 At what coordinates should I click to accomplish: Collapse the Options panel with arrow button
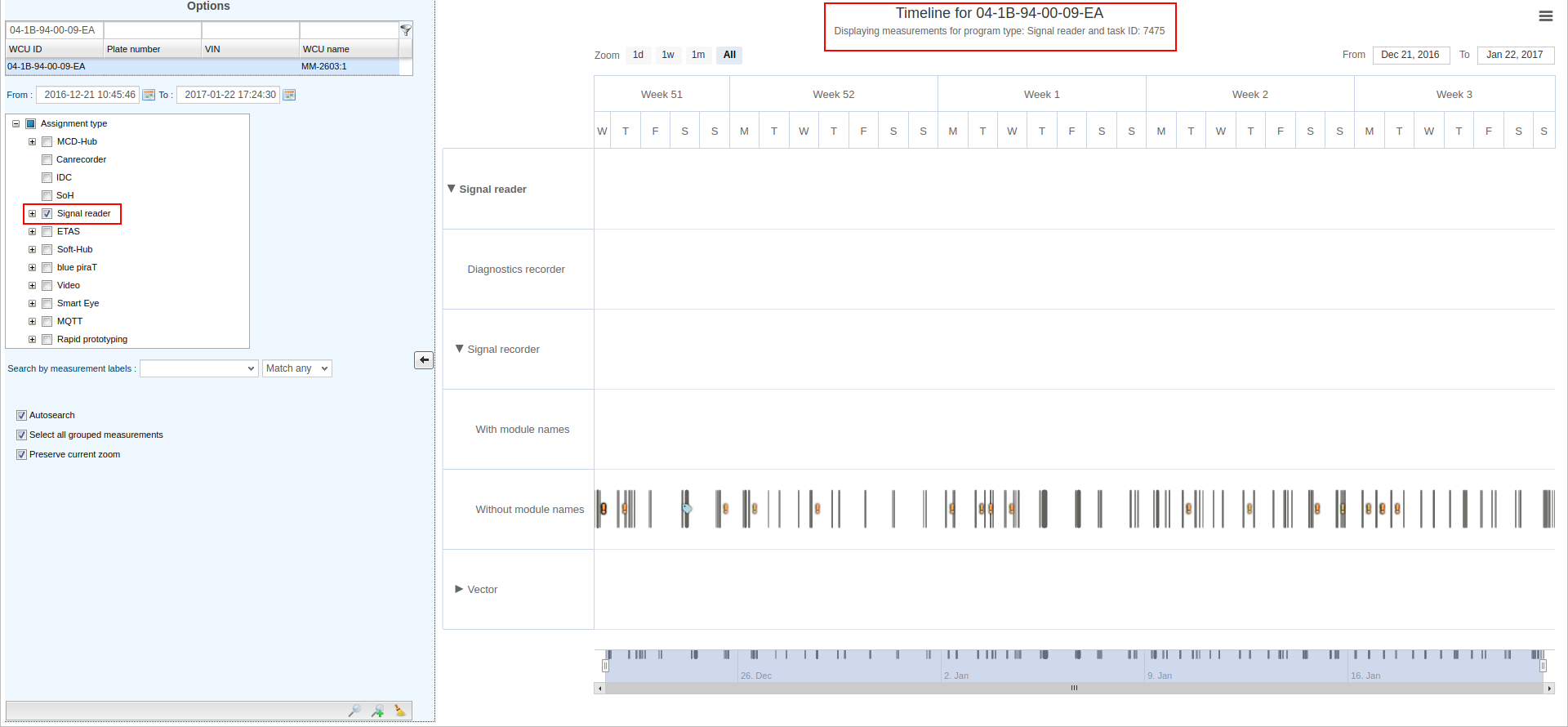pos(424,360)
